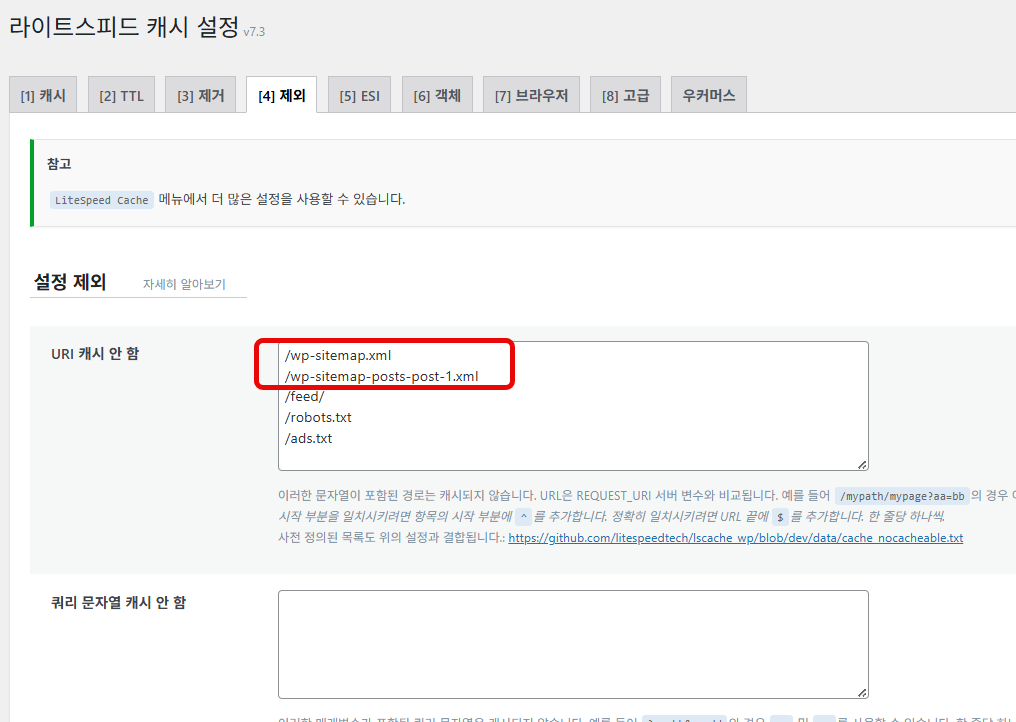
Task: Click the /feed/ line in the textarea
Action: pos(304,397)
